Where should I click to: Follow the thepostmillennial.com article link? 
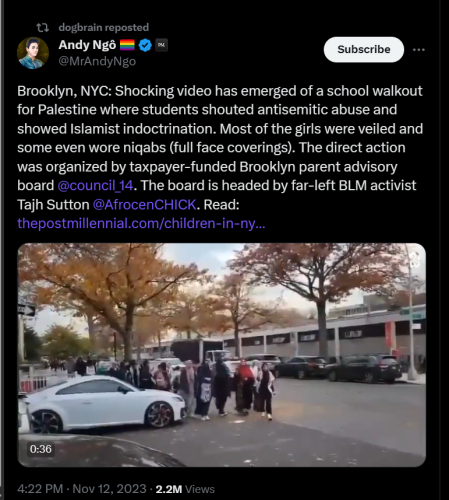141,223
